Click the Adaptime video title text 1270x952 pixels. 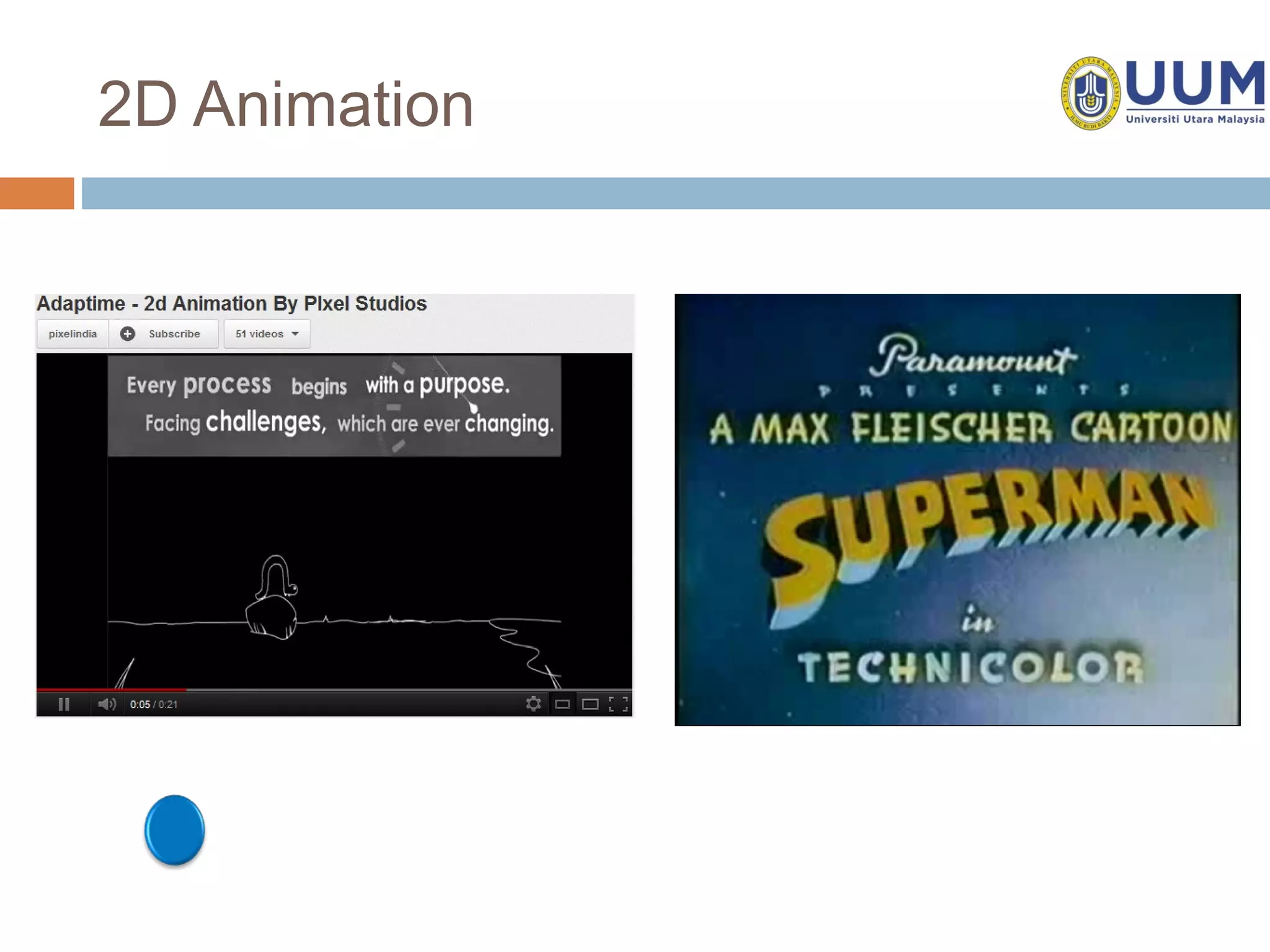[232, 304]
